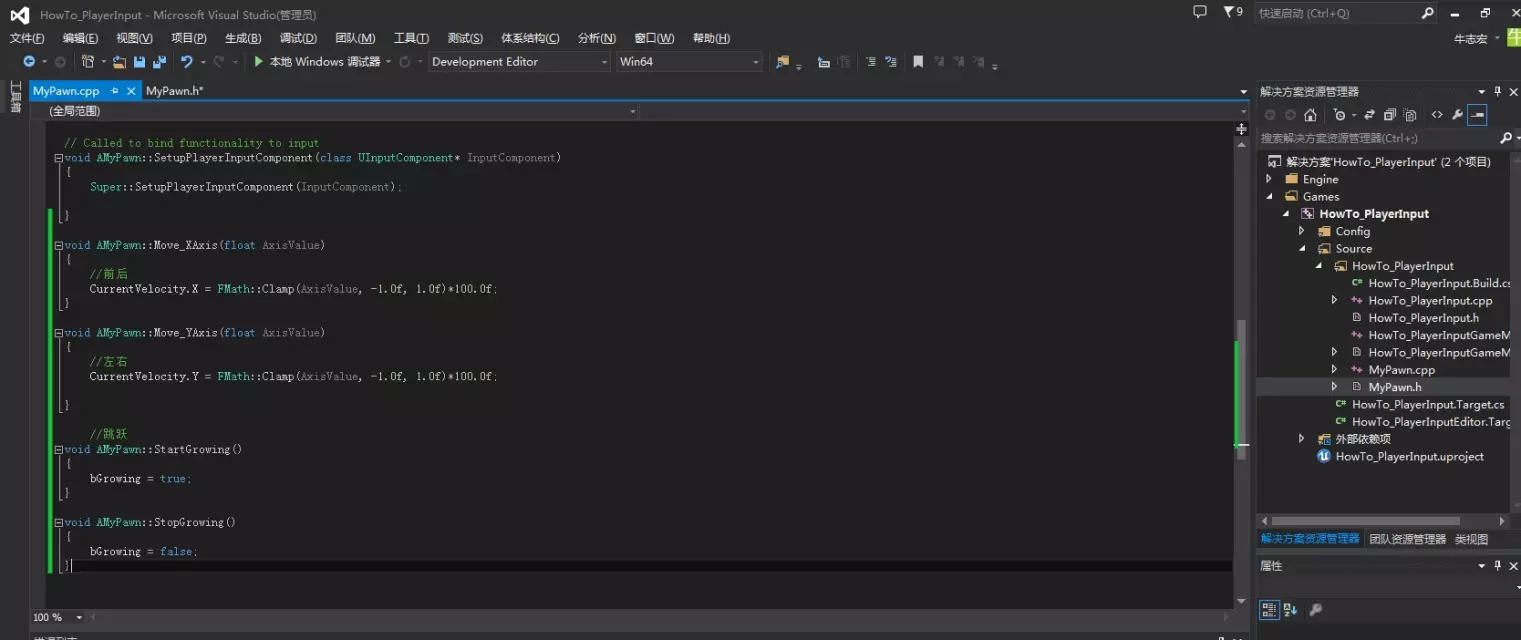Click the wrench Properties icon in Solution Explorer
The height and width of the screenshot is (640, 1521).
coord(1457,115)
